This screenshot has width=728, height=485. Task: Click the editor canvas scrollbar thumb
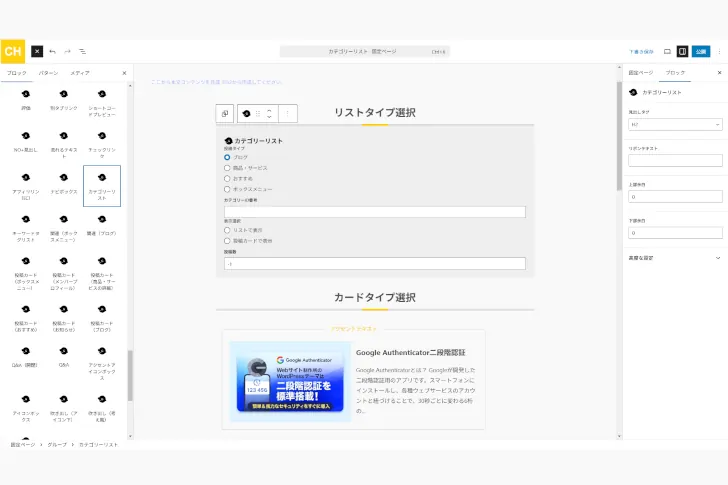619,136
